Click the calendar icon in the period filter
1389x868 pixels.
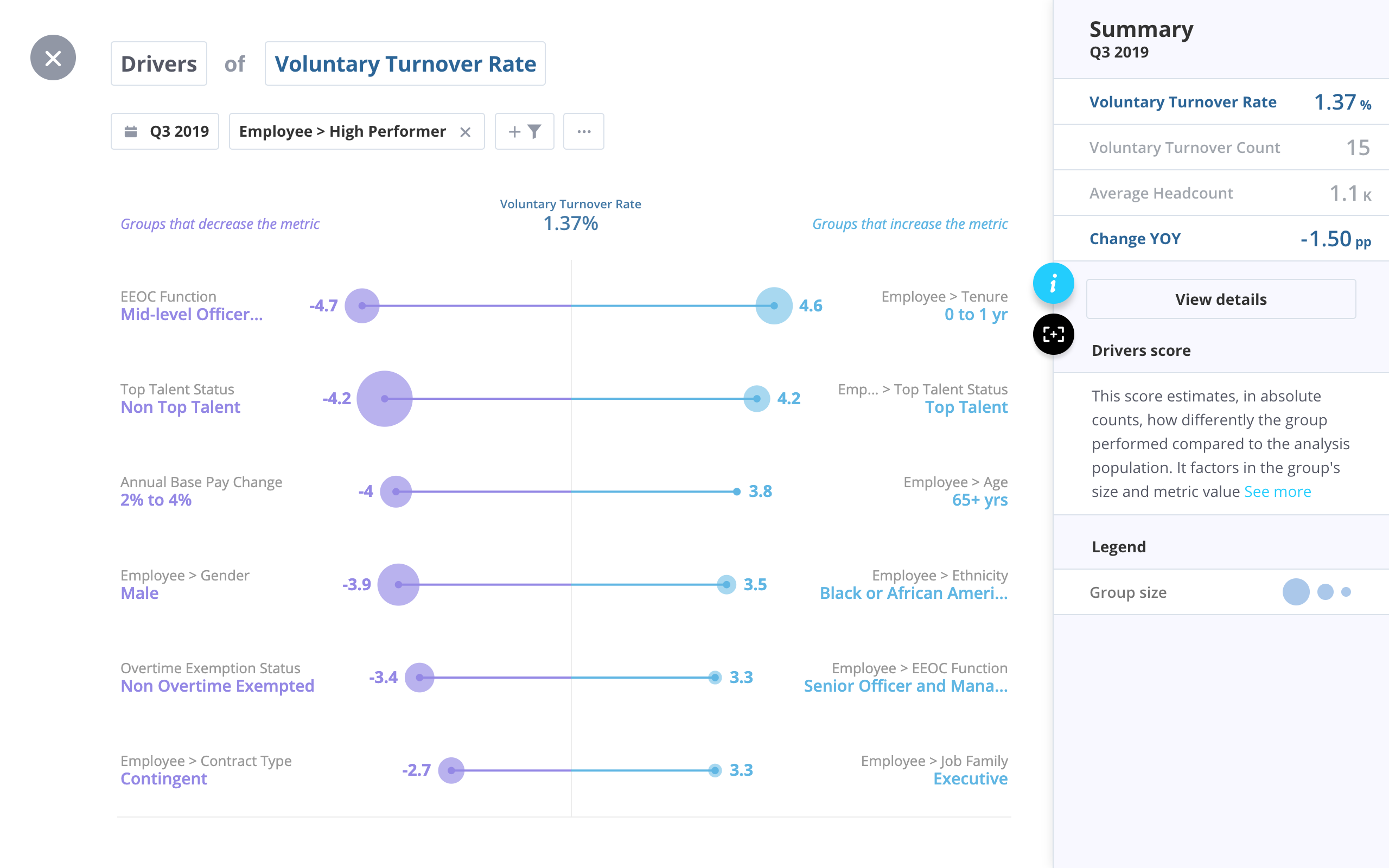point(131,131)
